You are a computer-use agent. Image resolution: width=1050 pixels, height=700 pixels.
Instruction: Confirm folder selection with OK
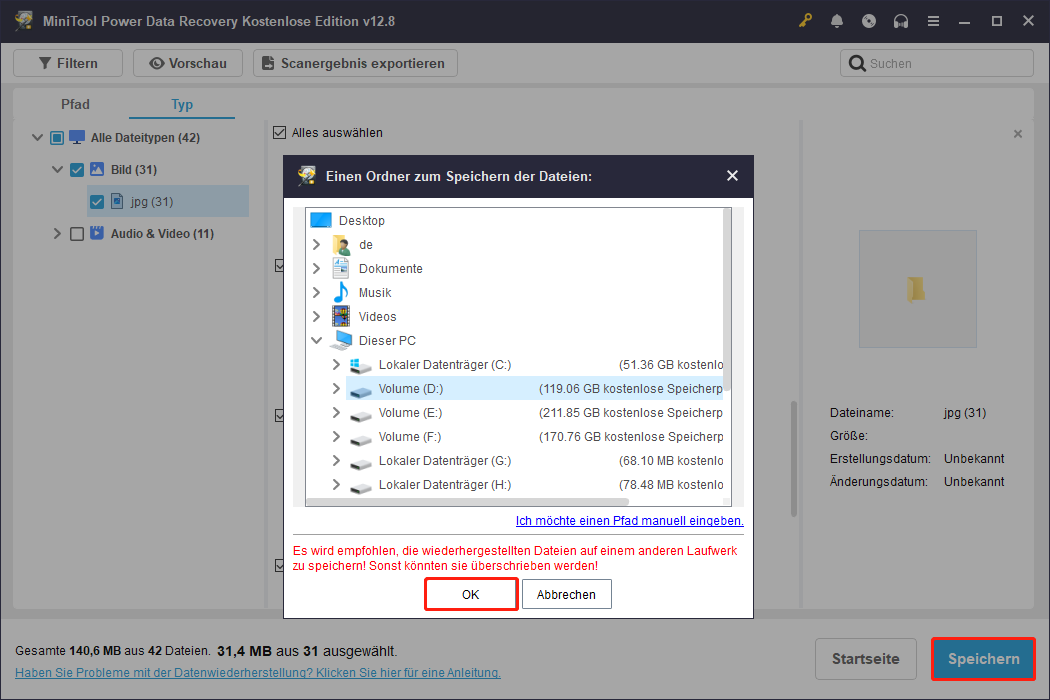(x=470, y=593)
